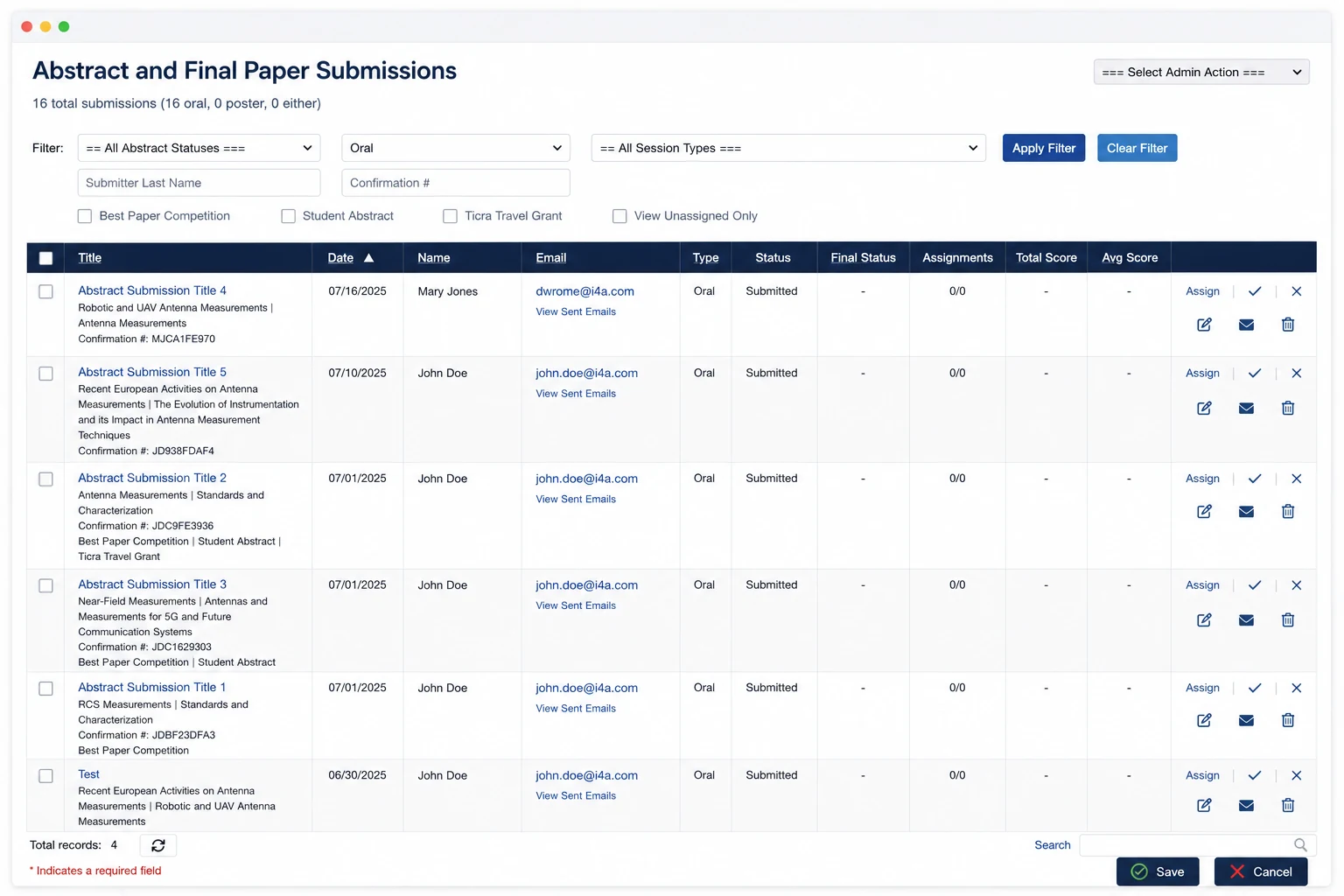Image resolution: width=1344 pixels, height=896 pixels.
Task: Click the Apply Filter button
Action: coord(1044,148)
